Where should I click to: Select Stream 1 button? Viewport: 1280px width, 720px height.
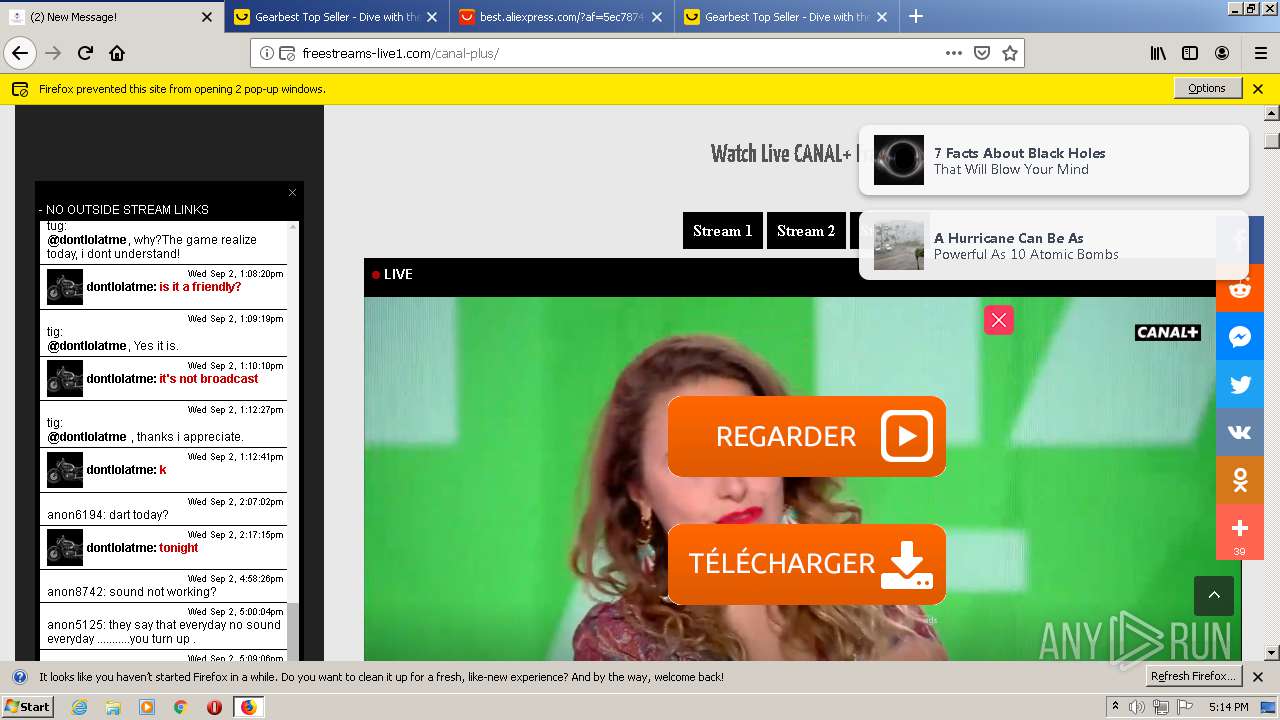(x=723, y=231)
